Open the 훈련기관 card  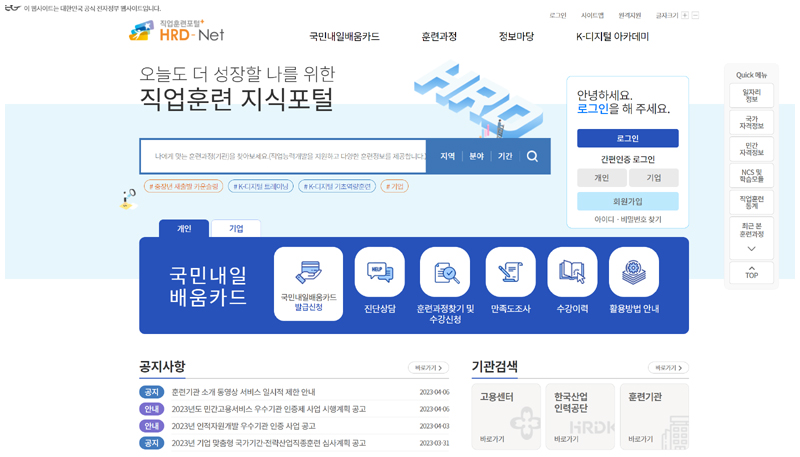[x=654, y=417]
